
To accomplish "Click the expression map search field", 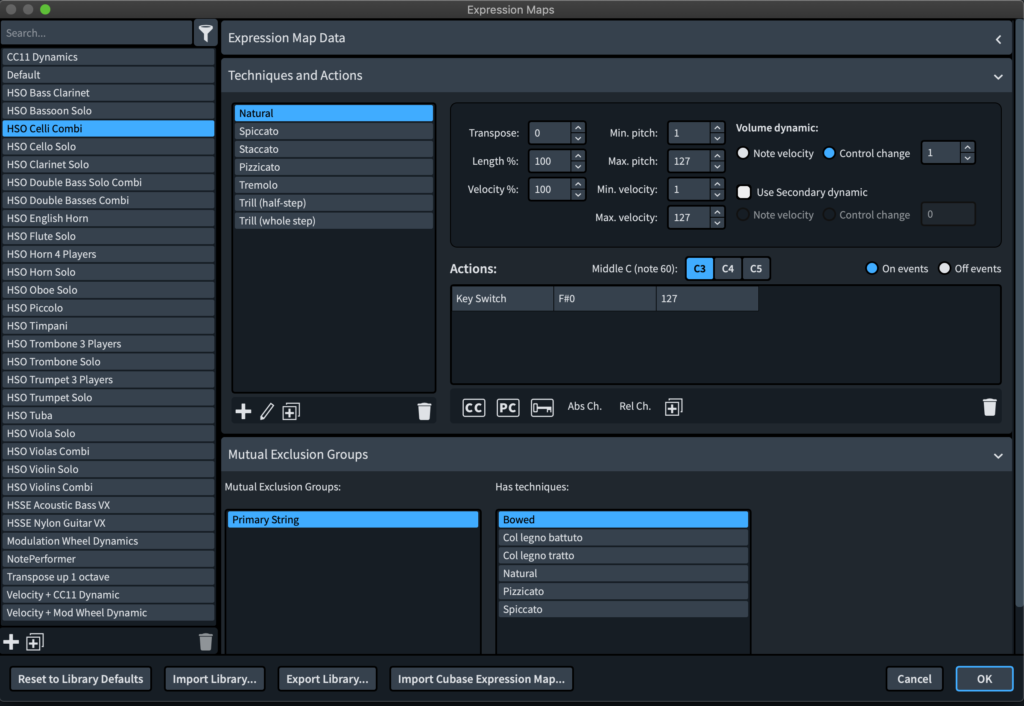I will tap(97, 33).
